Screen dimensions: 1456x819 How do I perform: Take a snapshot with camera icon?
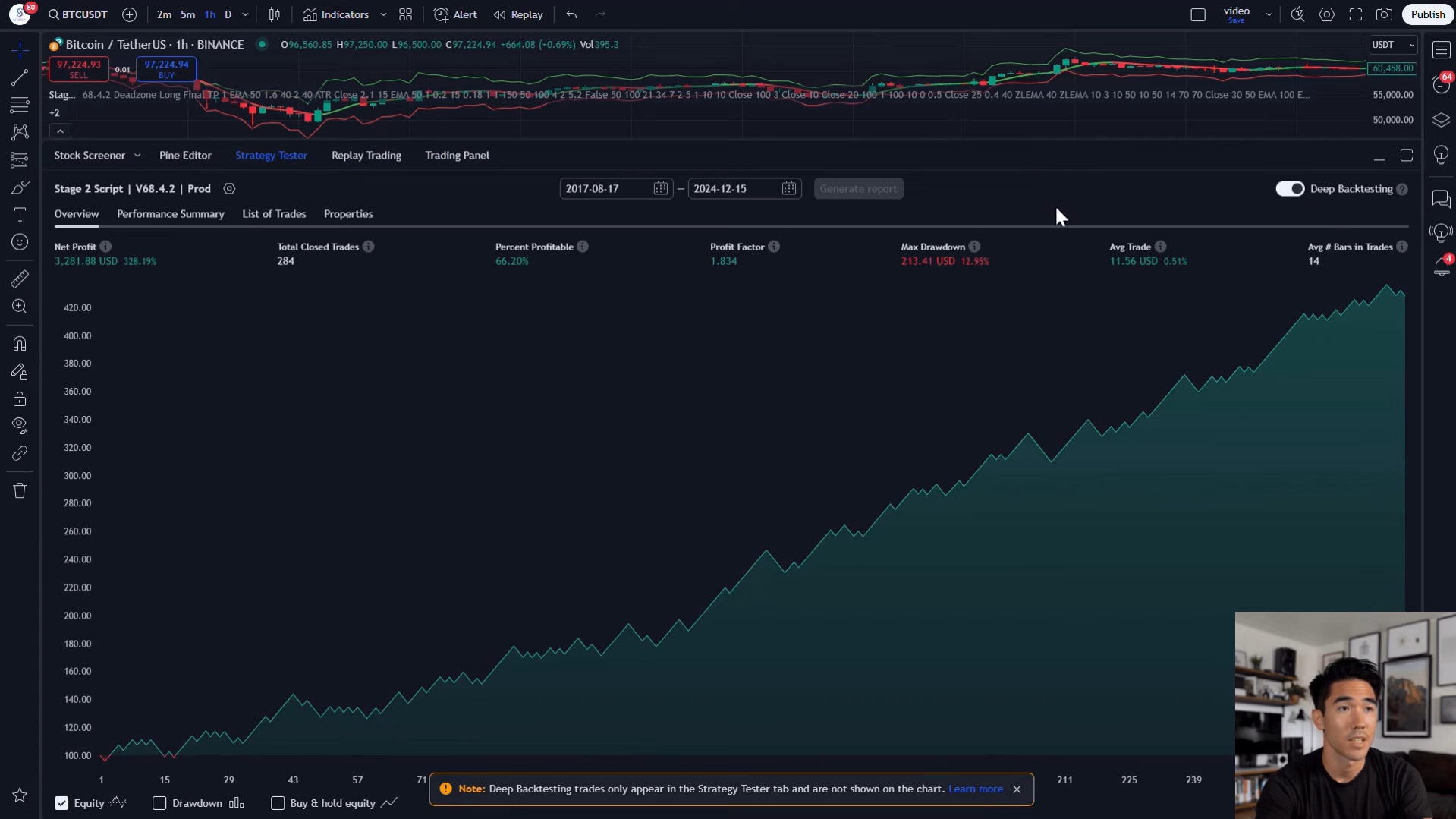[1384, 14]
